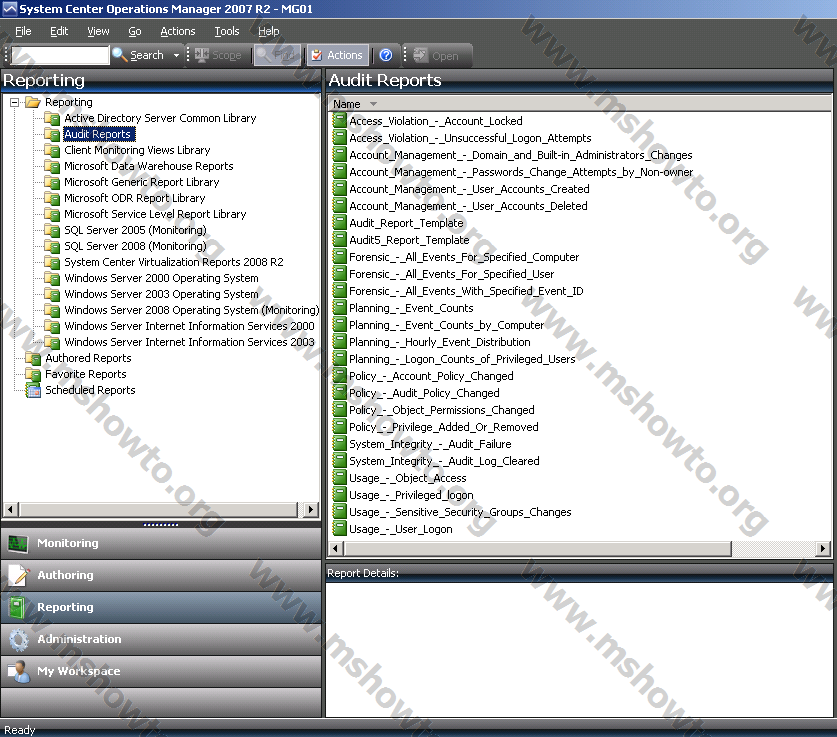This screenshot has height=737, width=837.
Task: Click the Scope toolbar icon
Action: [202, 54]
